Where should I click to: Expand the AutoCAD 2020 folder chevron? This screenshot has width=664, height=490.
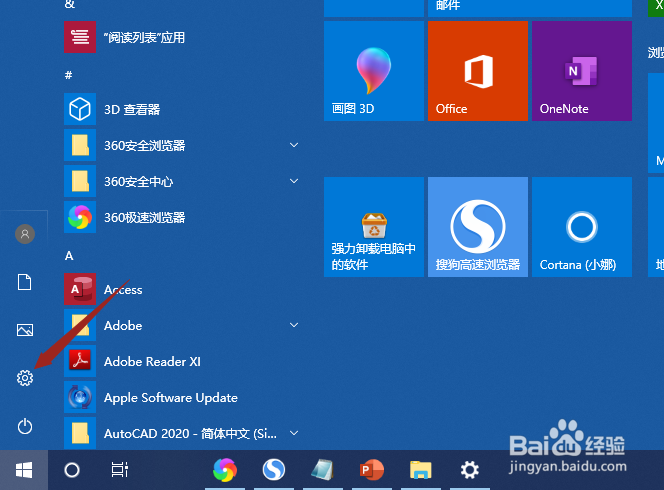pyautogui.click(x=294, y=433)
